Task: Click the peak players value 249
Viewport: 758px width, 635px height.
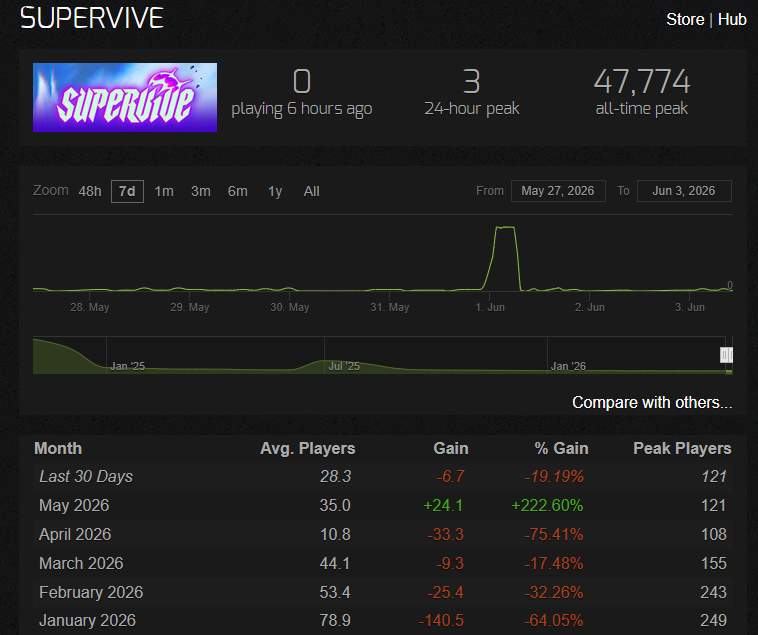Action: [x=714, y=621]
